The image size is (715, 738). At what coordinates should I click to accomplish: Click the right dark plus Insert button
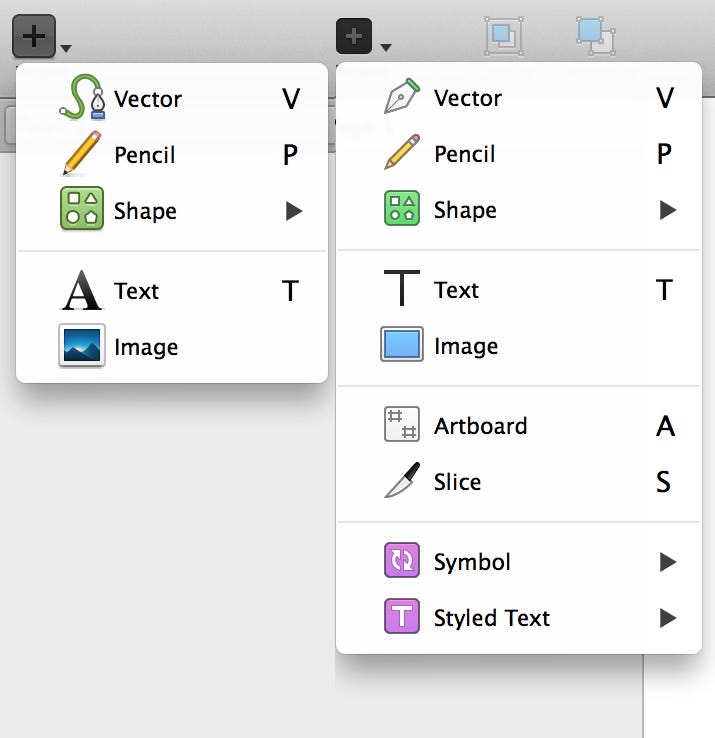tap(354, 36)
